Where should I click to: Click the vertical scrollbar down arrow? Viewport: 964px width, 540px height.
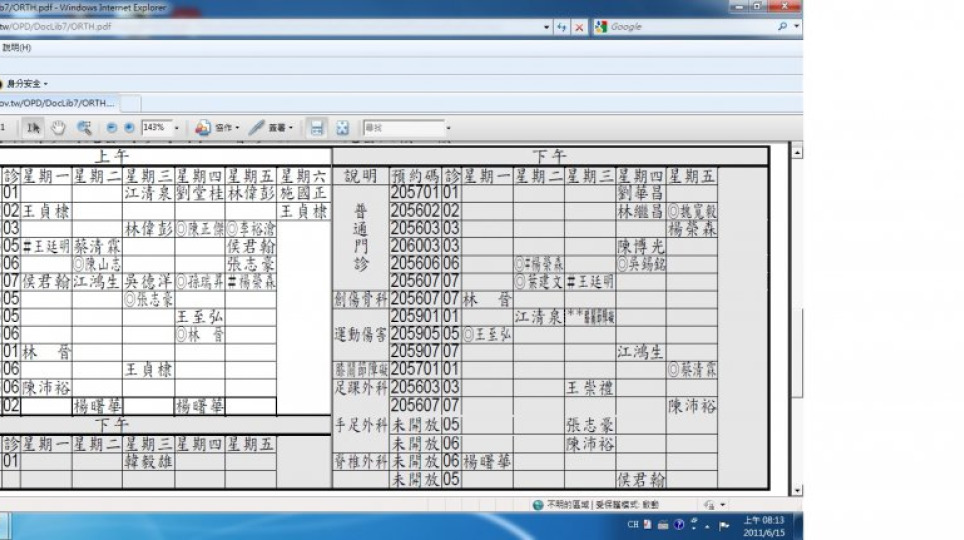[x=797, y=490]
